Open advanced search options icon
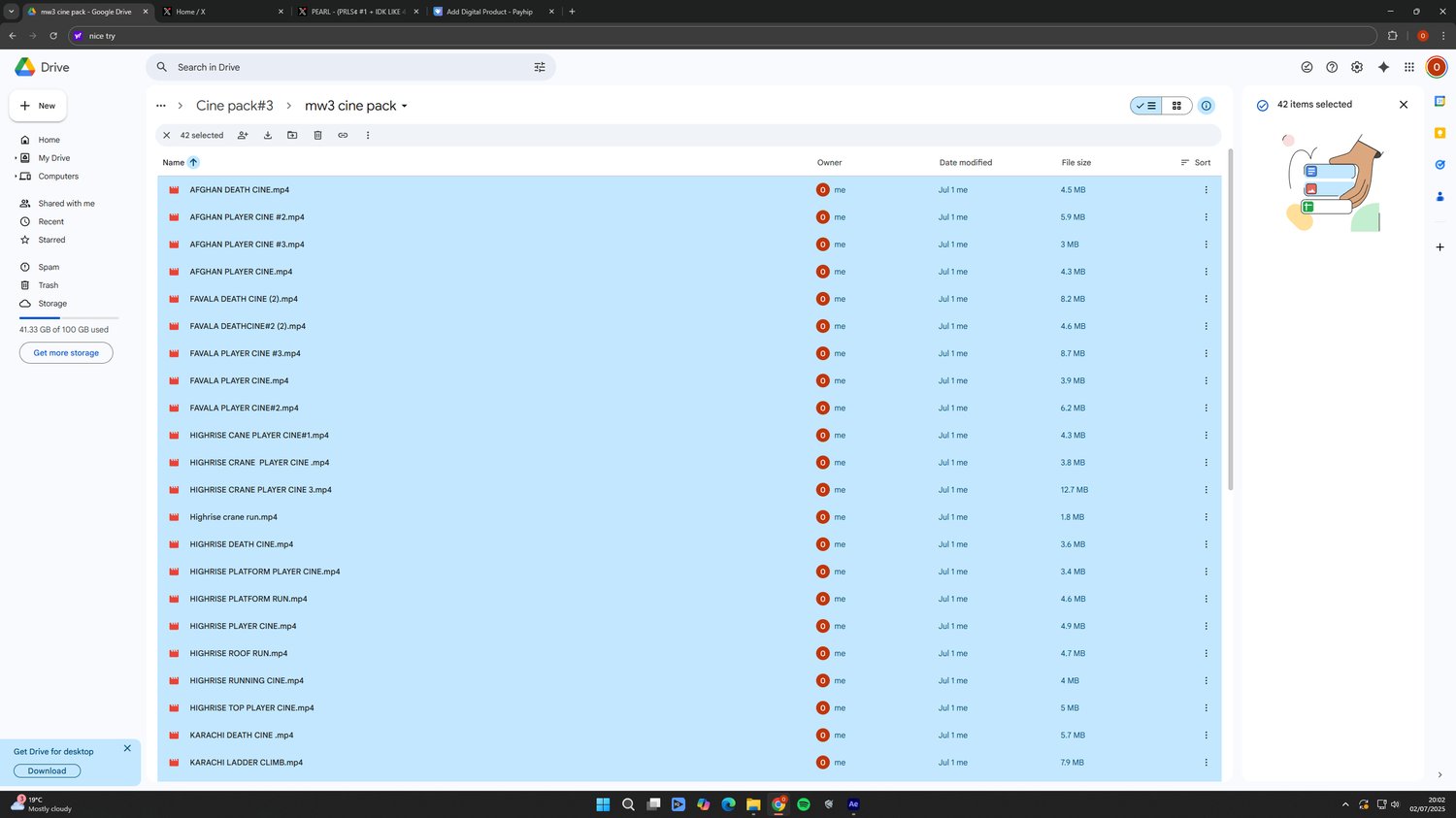This screenshot has width=1456, height=818. tap(540, 67)
